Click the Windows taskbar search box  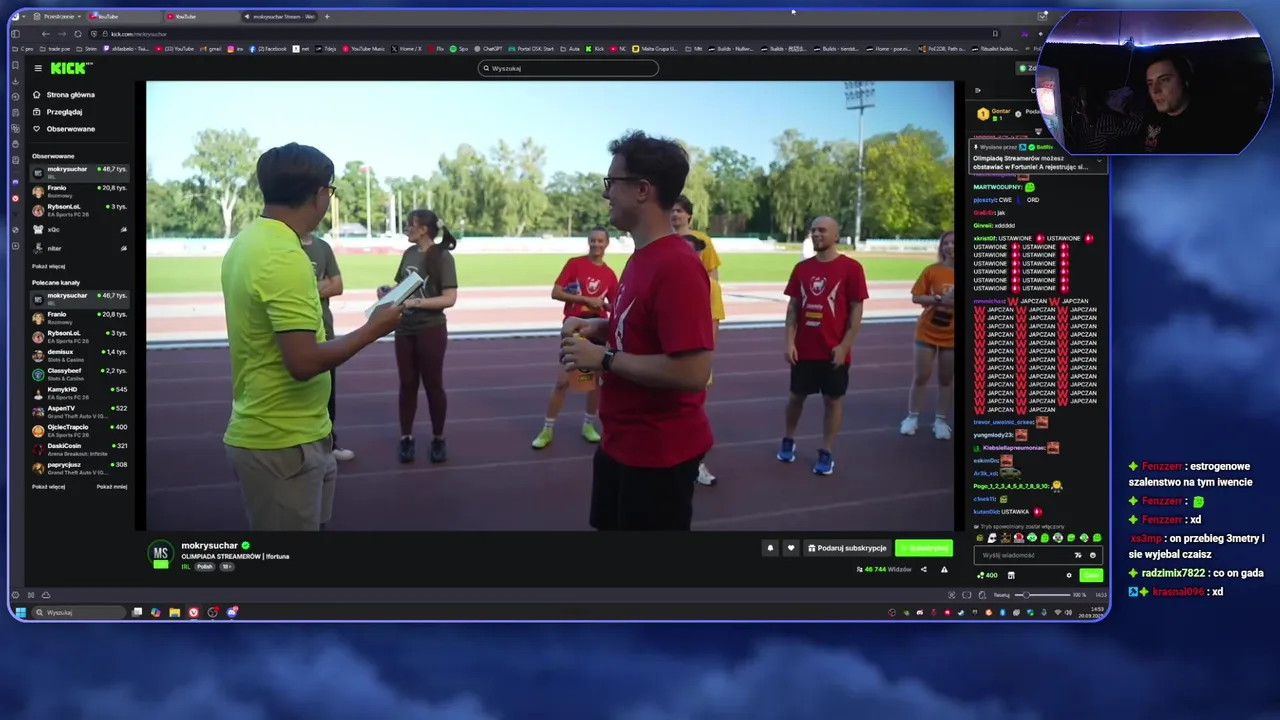click(79, 612)
